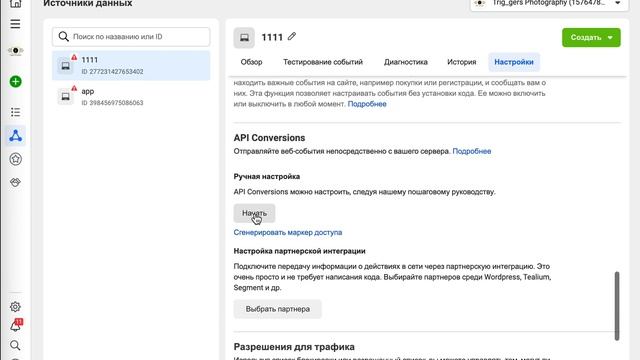640x360 pixels.
Task: Select the app data source in list
Action: pos(131,96)
